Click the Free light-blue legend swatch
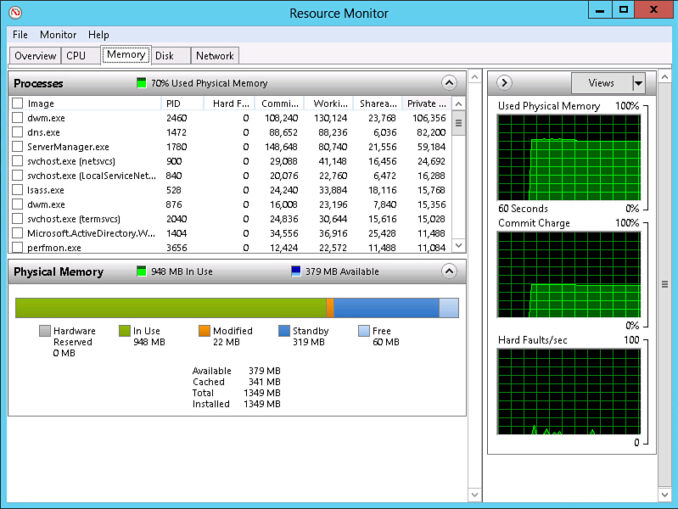 coord(364,331)
